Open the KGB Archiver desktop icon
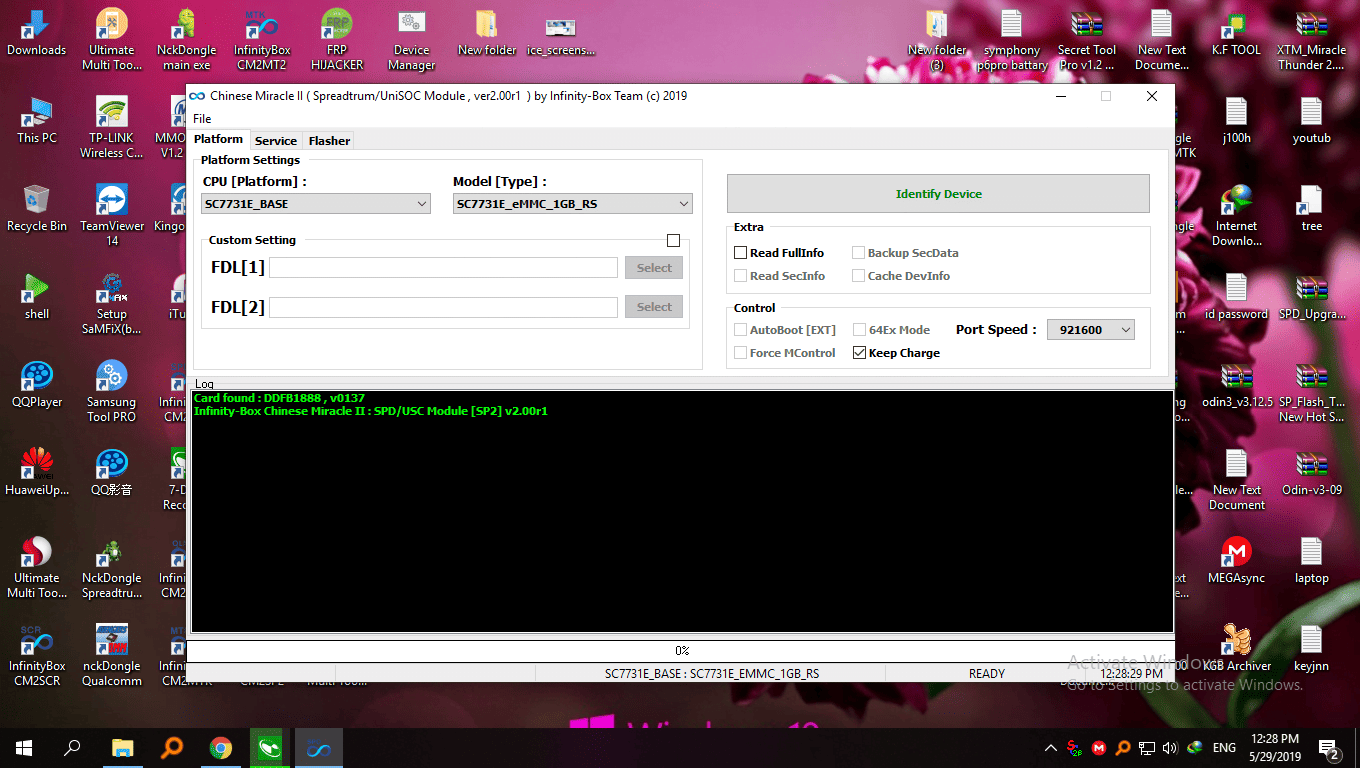The image size is (1360, 768). coord(1236,641)
